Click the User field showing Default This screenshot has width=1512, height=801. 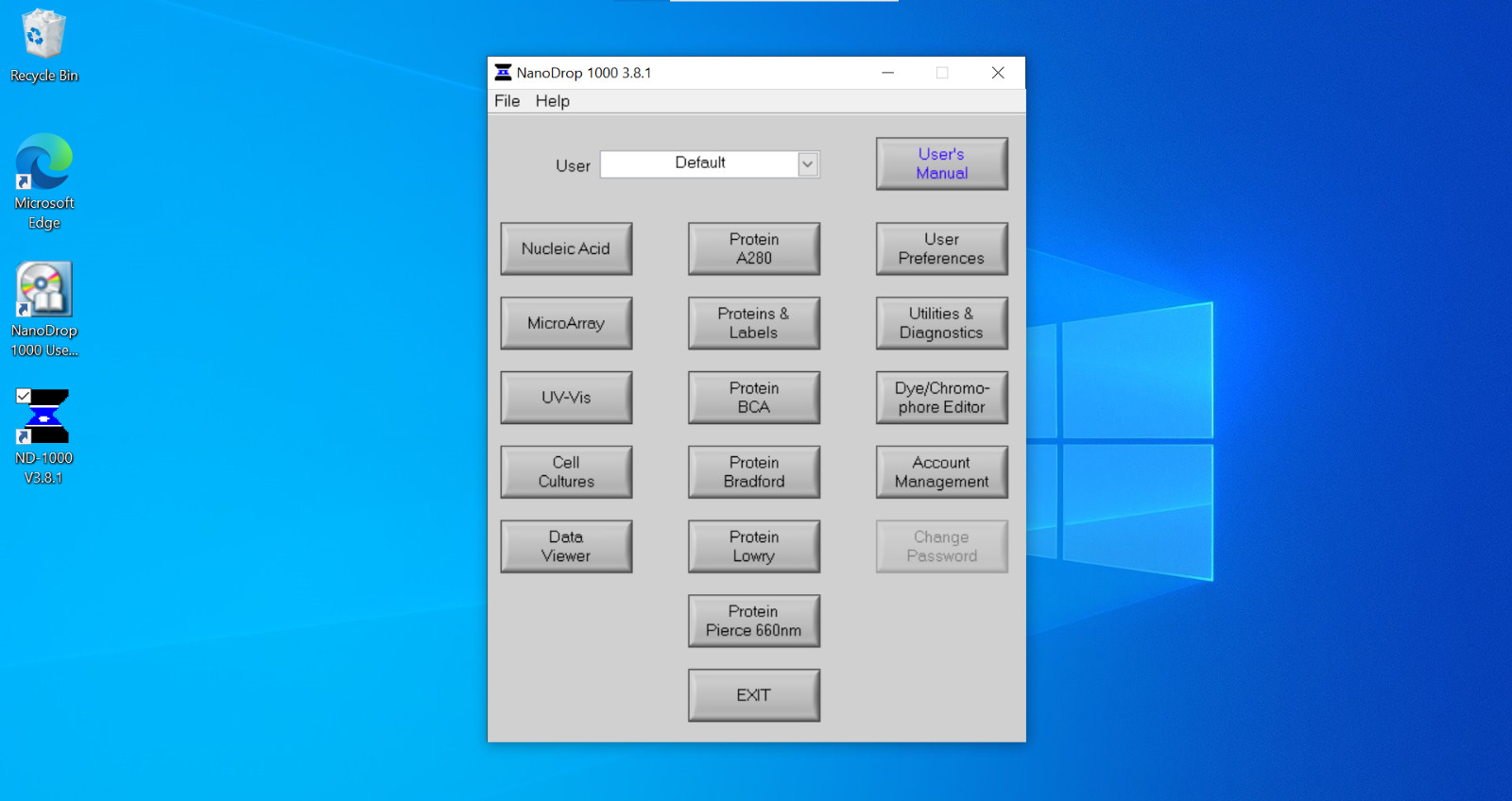pyautogui.click(x=700, y=164)
